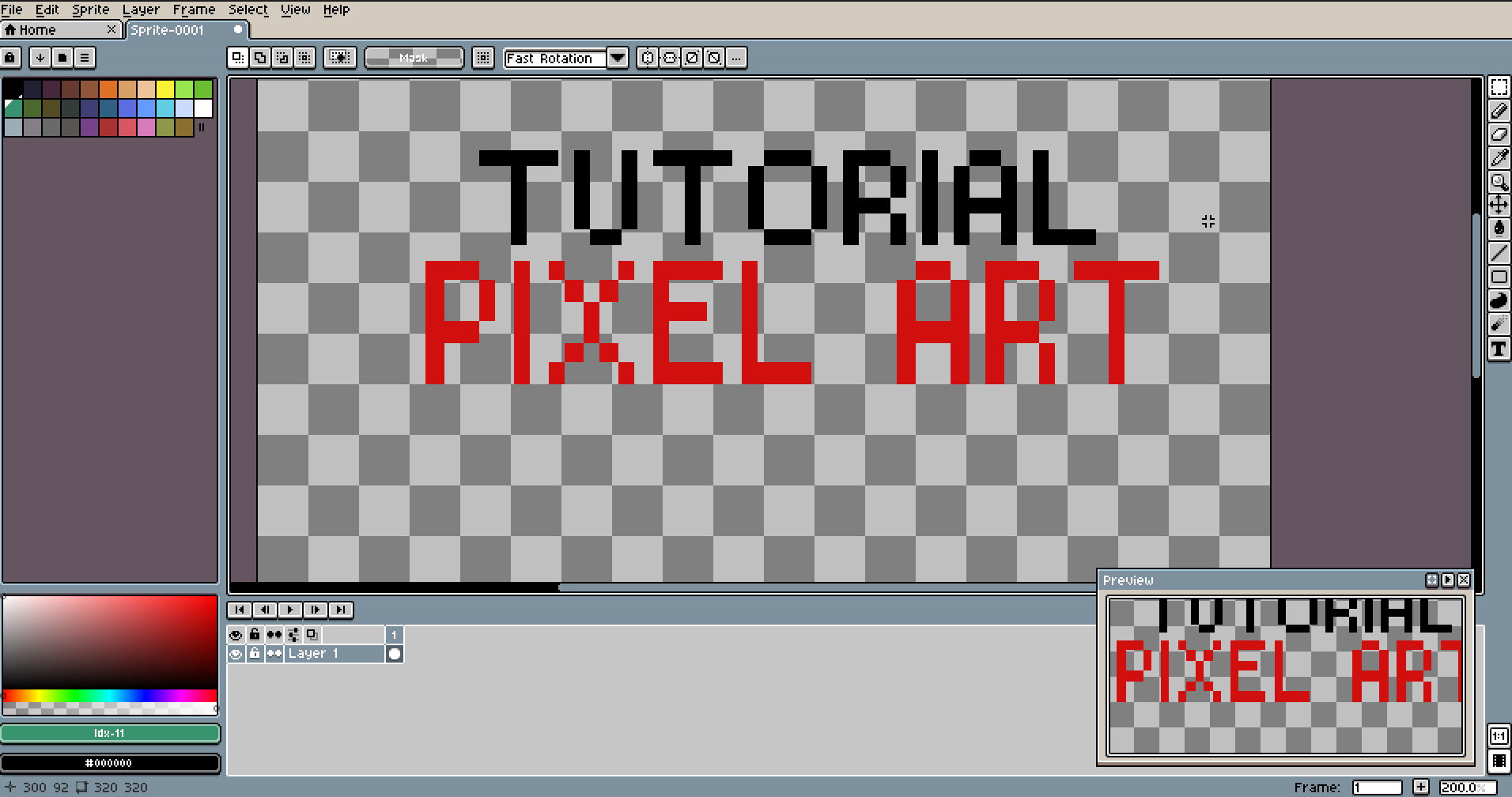This screenshot has width=1512, height=797.
Task: Open the timeline settings gear menu
Action: pos(293,634)
